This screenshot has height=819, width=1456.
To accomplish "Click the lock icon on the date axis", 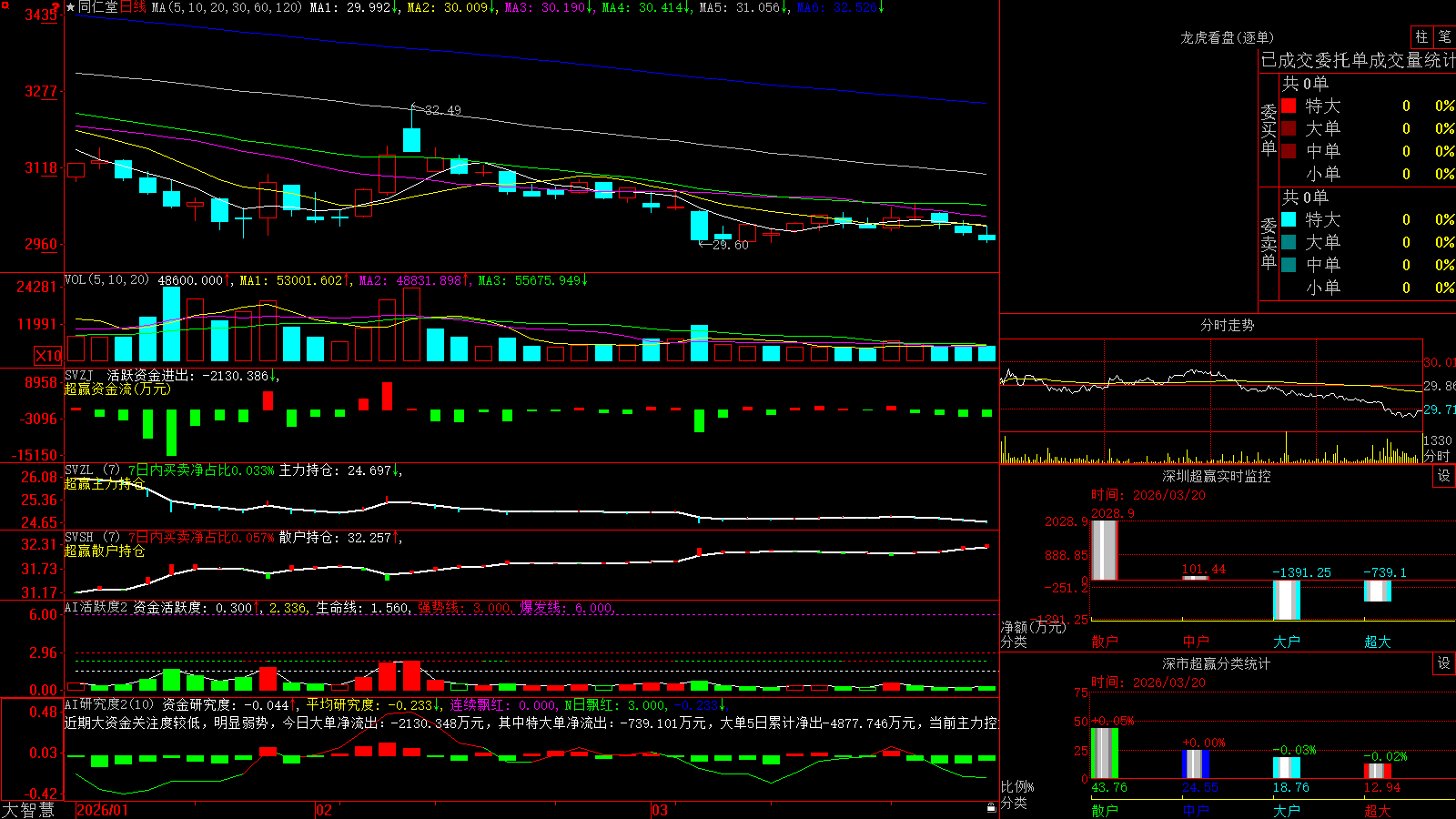I will coord(991,808).
